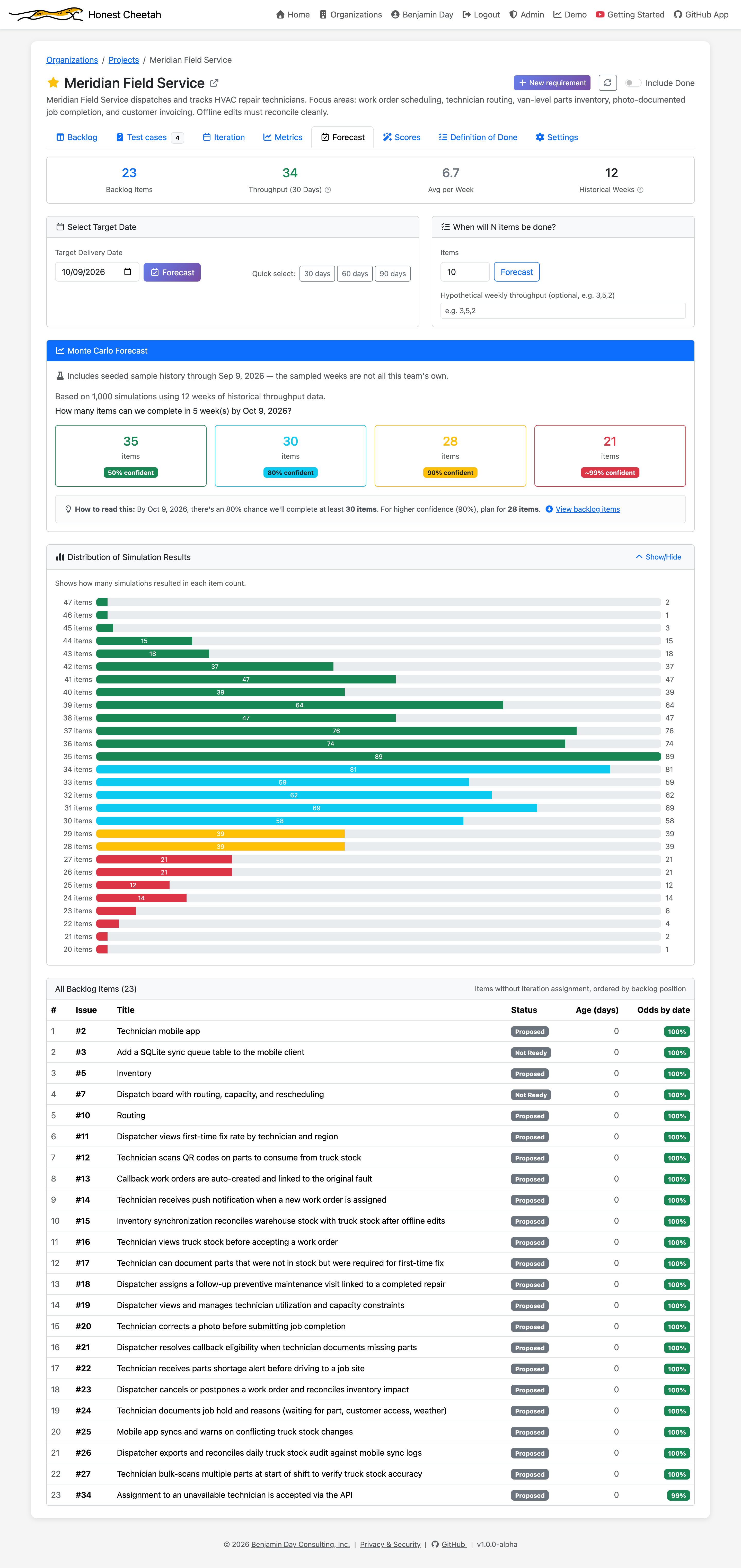Open Demo in top navigation
The height and width of the screenshot is (1568, 741).
pyautogui.click(x=570, y=15)
